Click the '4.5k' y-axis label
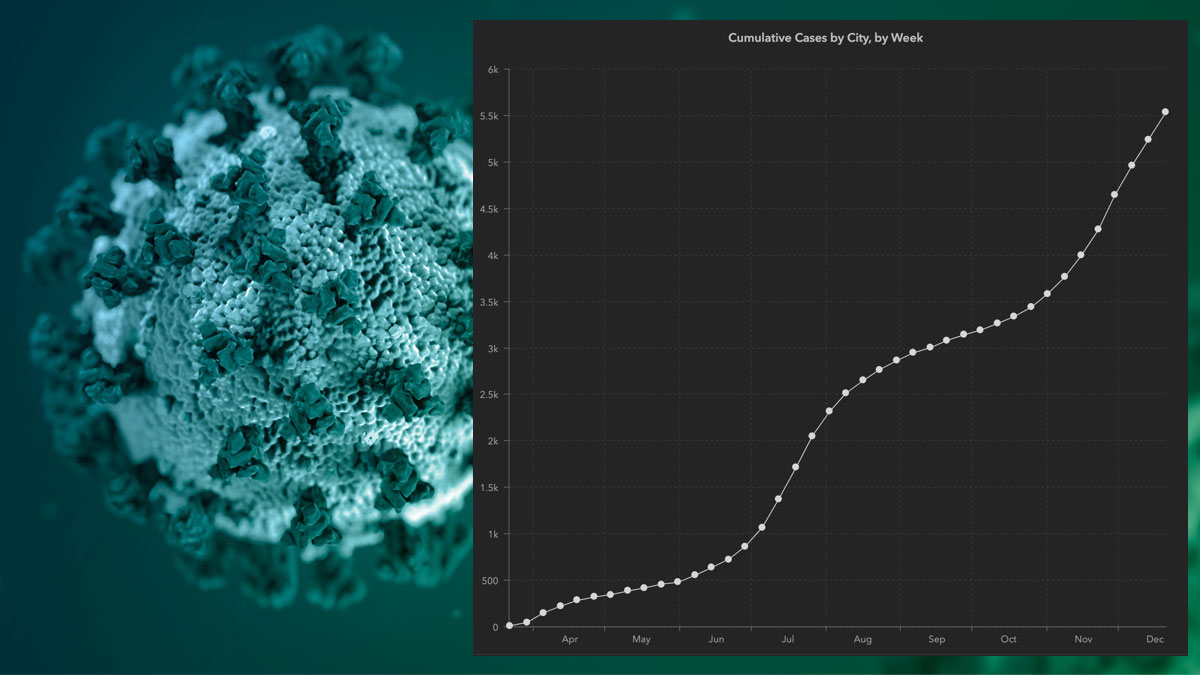 click(x=489, y=209)
